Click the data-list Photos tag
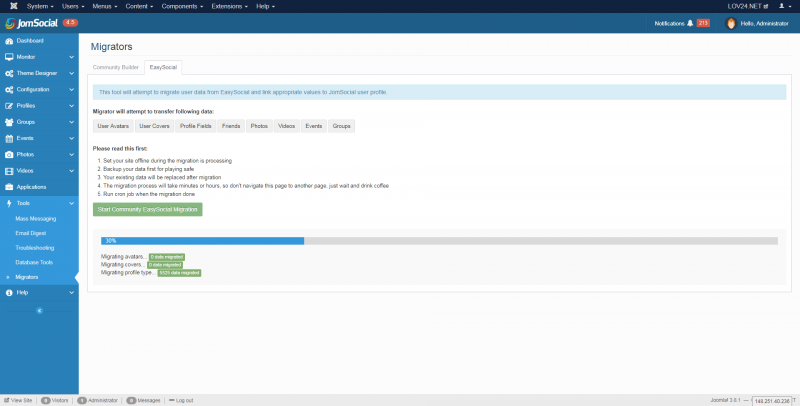This screenshot has height=406, width=800. 259,126
